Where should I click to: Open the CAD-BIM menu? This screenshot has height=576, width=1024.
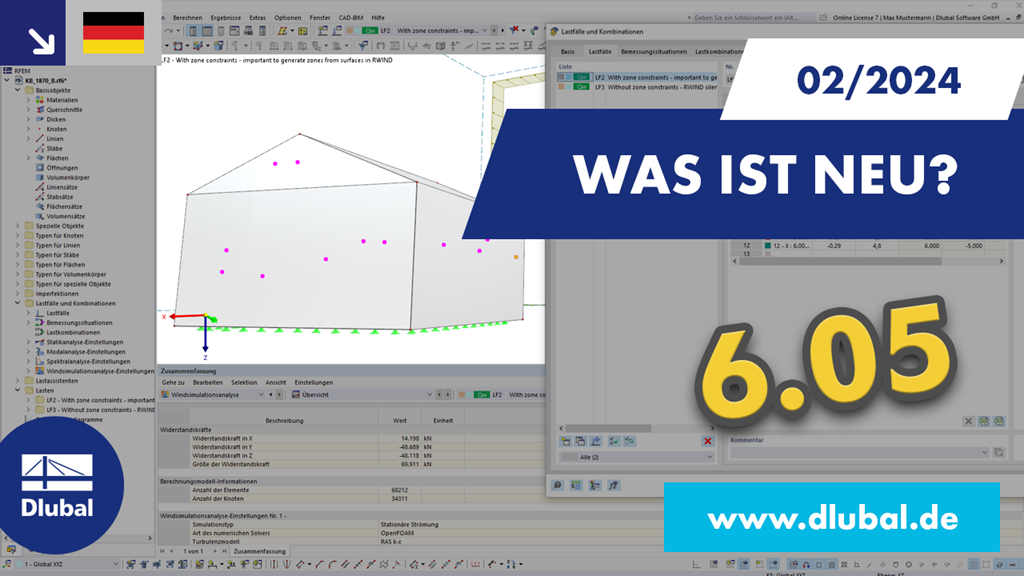(x=351, y=18)
